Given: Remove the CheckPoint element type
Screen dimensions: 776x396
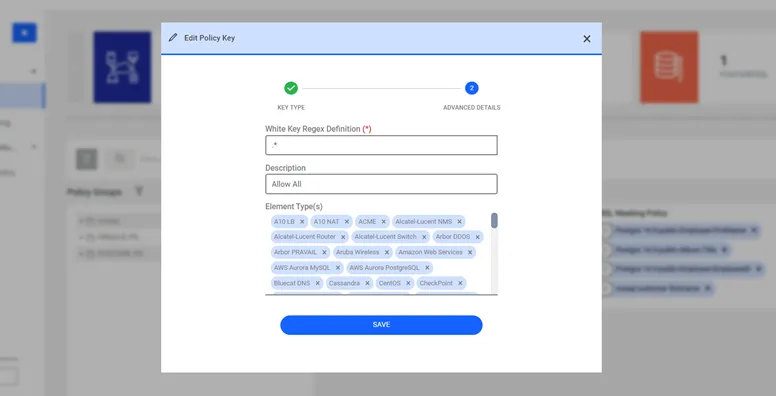Looking at the screenshot, I should click(460, 283).
